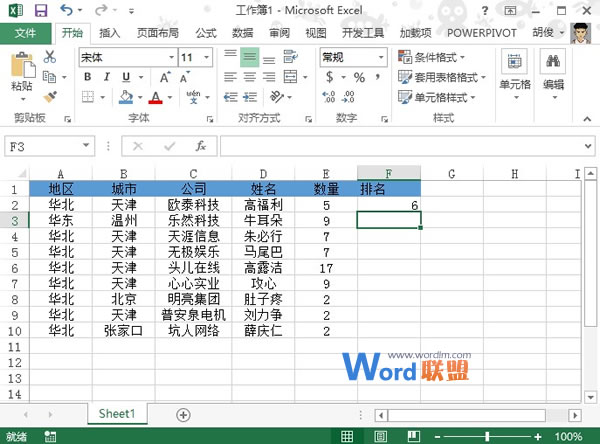Toggle bold formatting

pyautogui.click(x=88, y=77)
